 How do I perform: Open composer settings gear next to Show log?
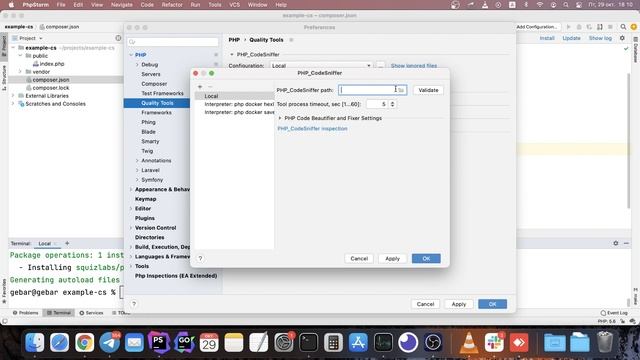[x=622, y=38]
